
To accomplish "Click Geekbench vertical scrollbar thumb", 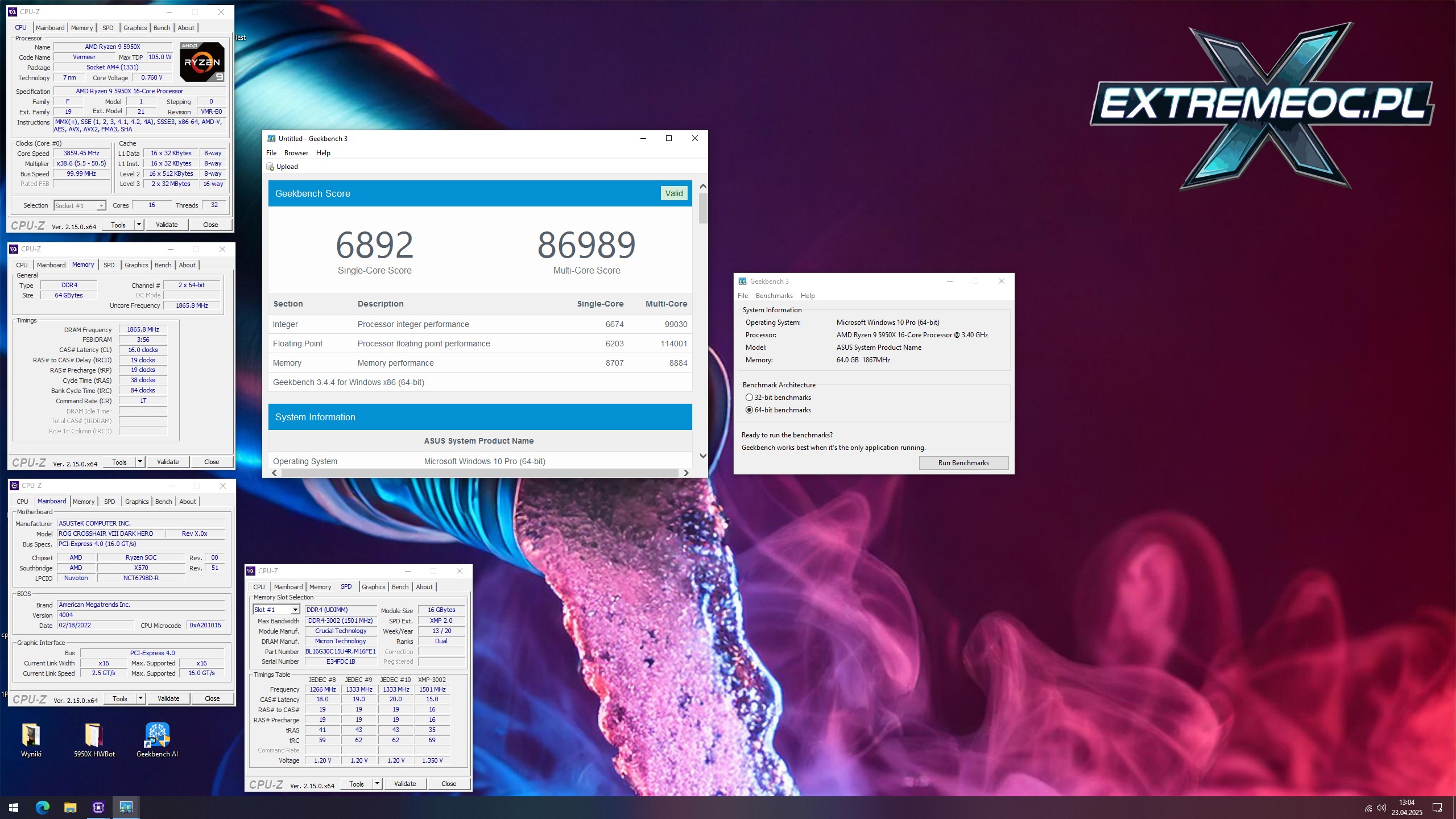I will [x=703, y=208].
